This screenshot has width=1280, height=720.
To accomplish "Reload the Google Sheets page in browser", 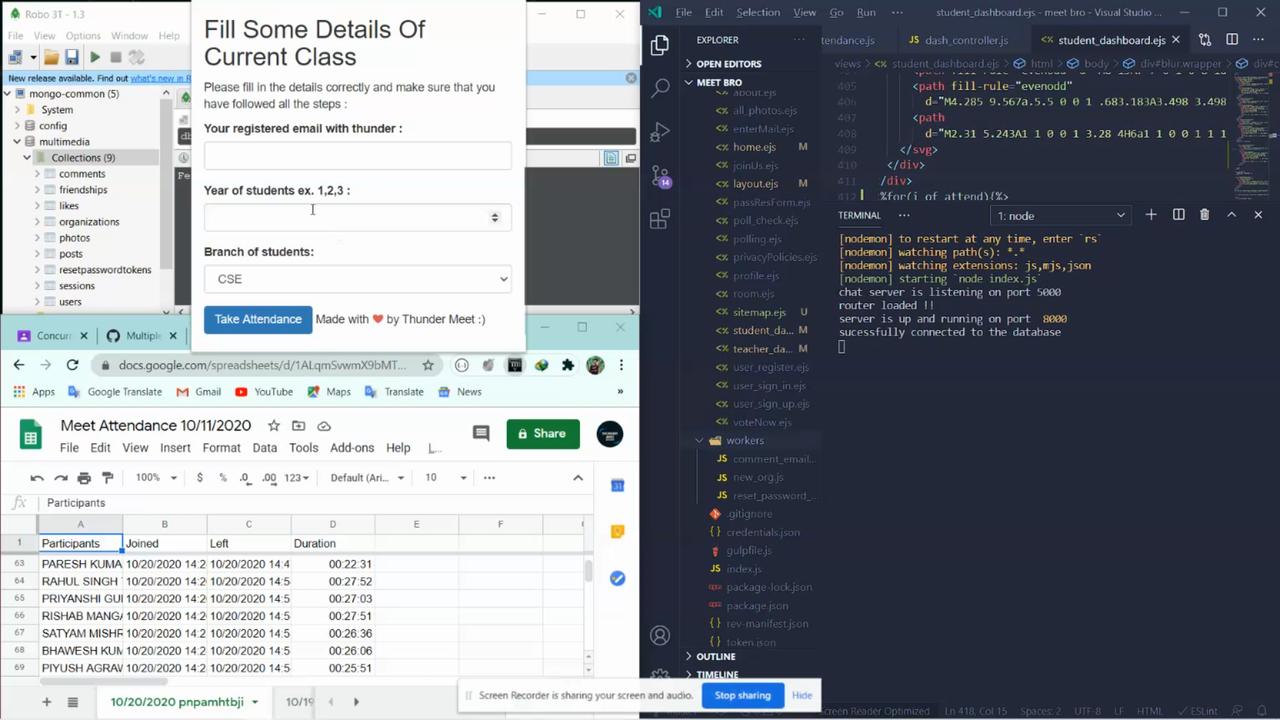I will pyautogui.click(x=72, y=365).
